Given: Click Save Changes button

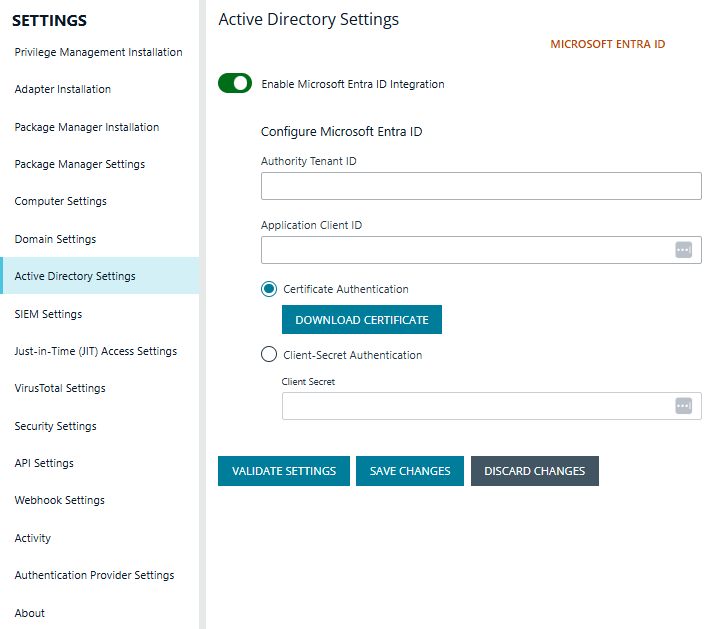Looking at the screenshot, I should click(x=410, y=471).
